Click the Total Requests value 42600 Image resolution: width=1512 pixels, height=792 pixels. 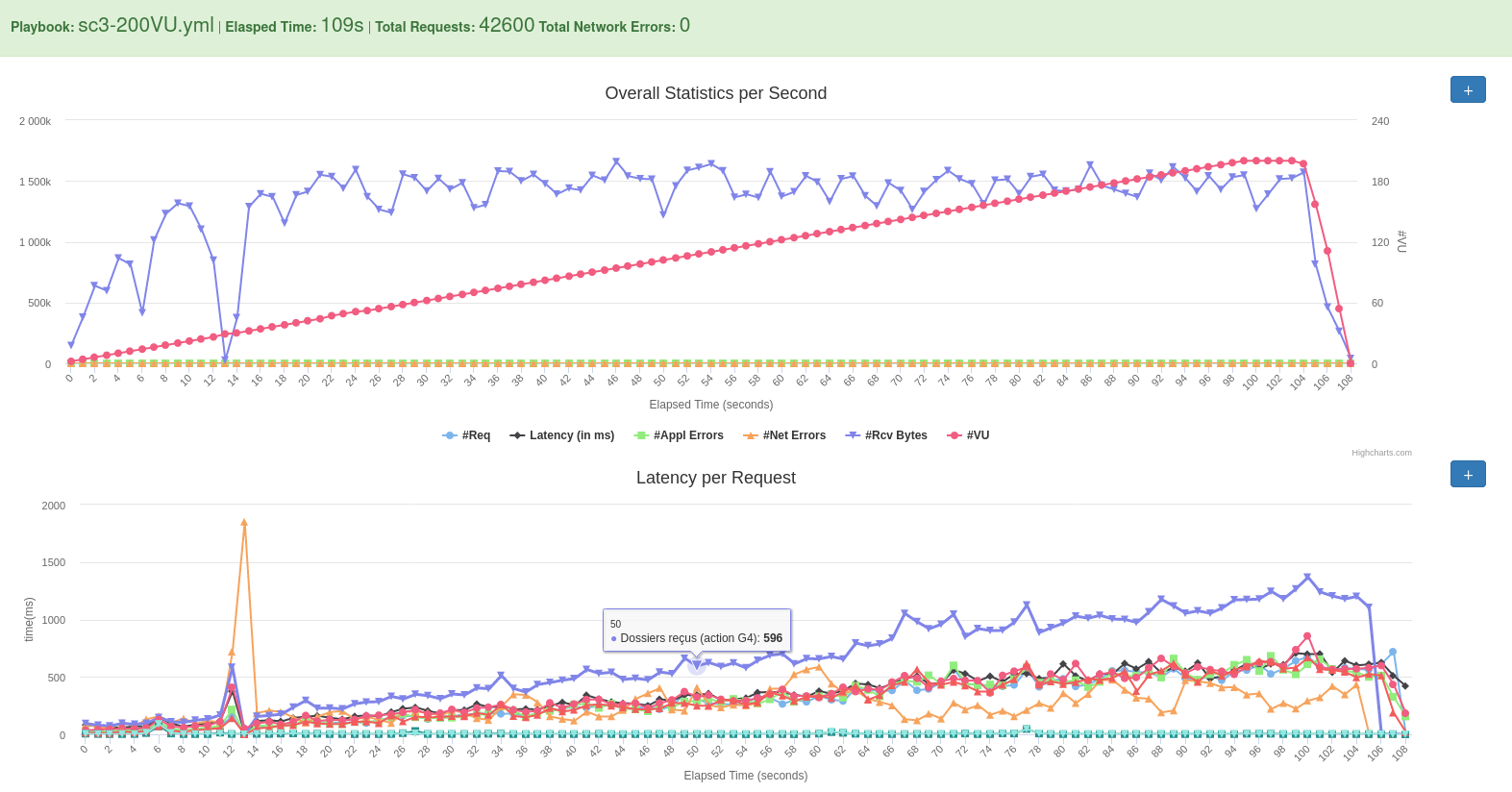507,26
